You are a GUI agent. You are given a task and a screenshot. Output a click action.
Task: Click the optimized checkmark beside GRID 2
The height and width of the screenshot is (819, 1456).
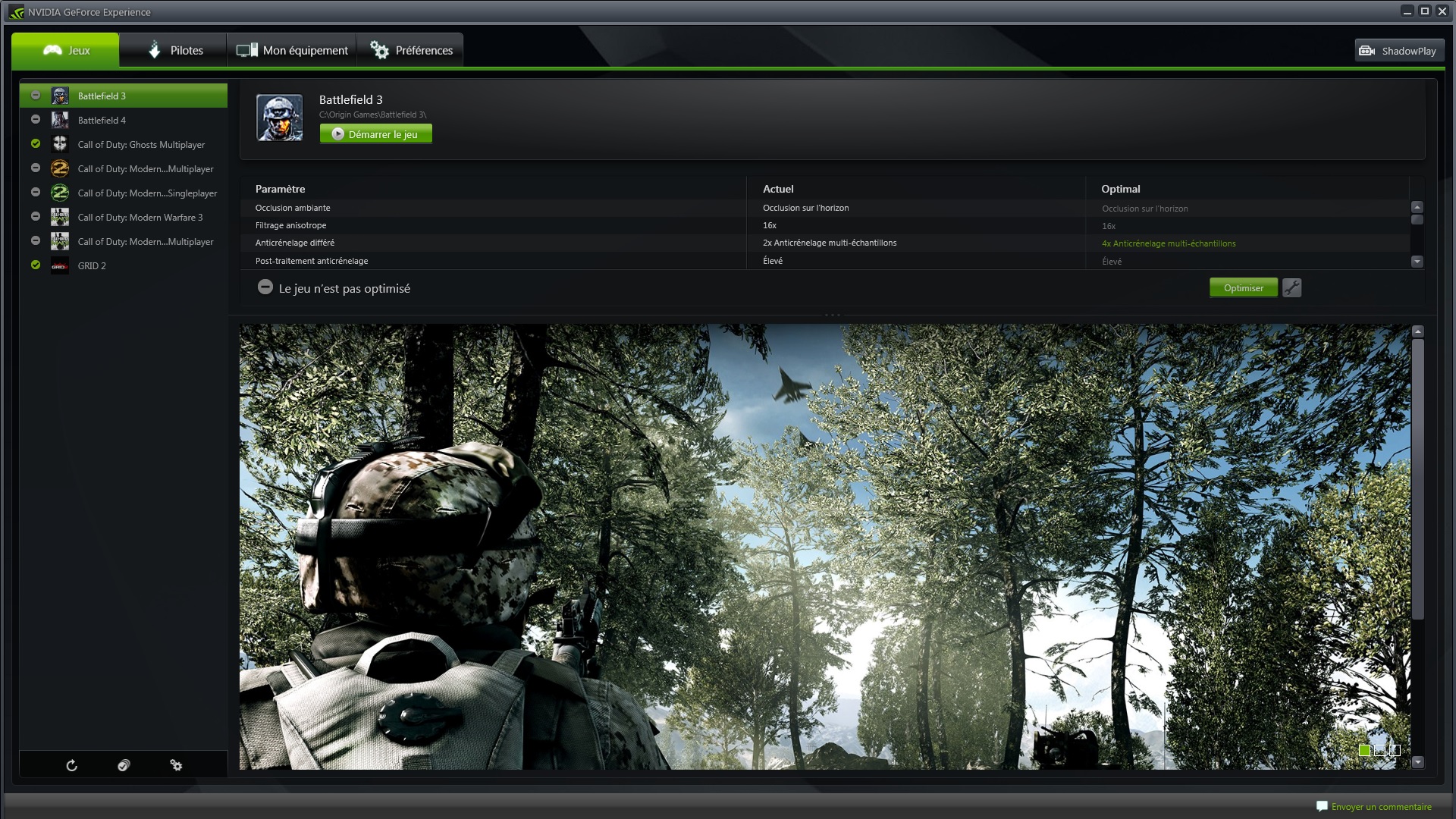pyautogui.click(x=36, y=265)
